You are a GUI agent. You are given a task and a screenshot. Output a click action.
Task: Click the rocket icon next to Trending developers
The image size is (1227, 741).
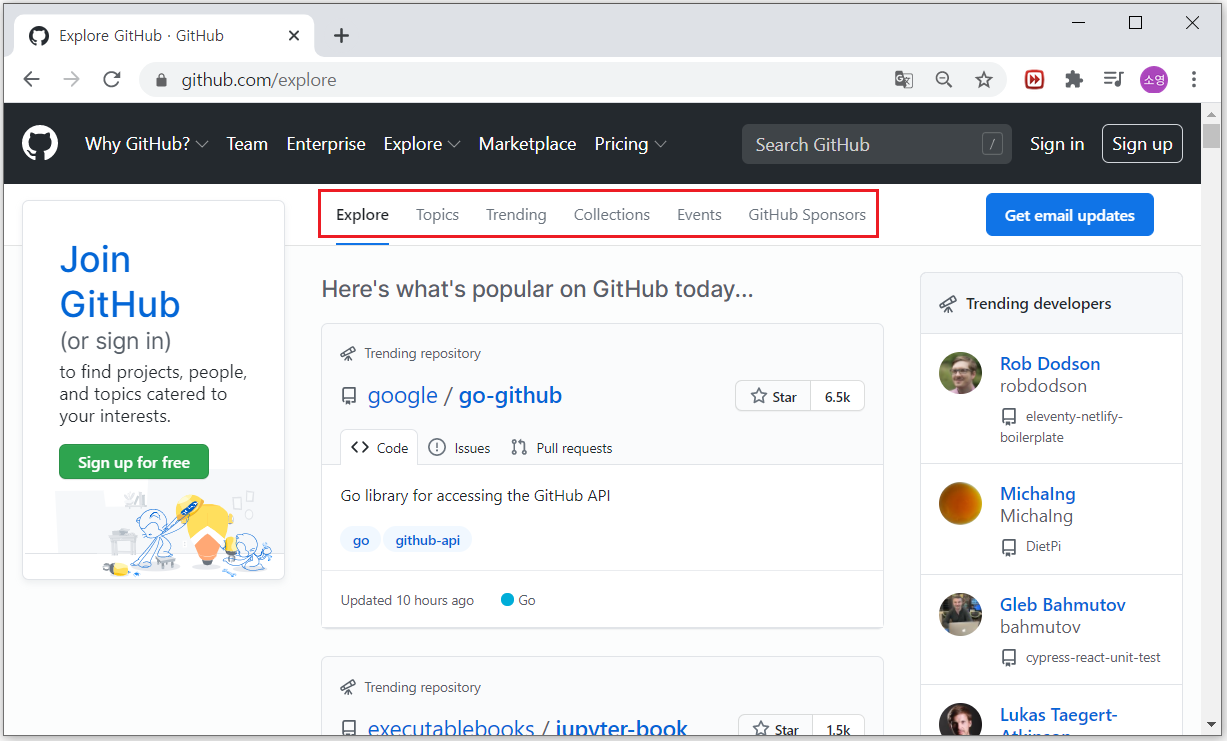click(948, 304)
